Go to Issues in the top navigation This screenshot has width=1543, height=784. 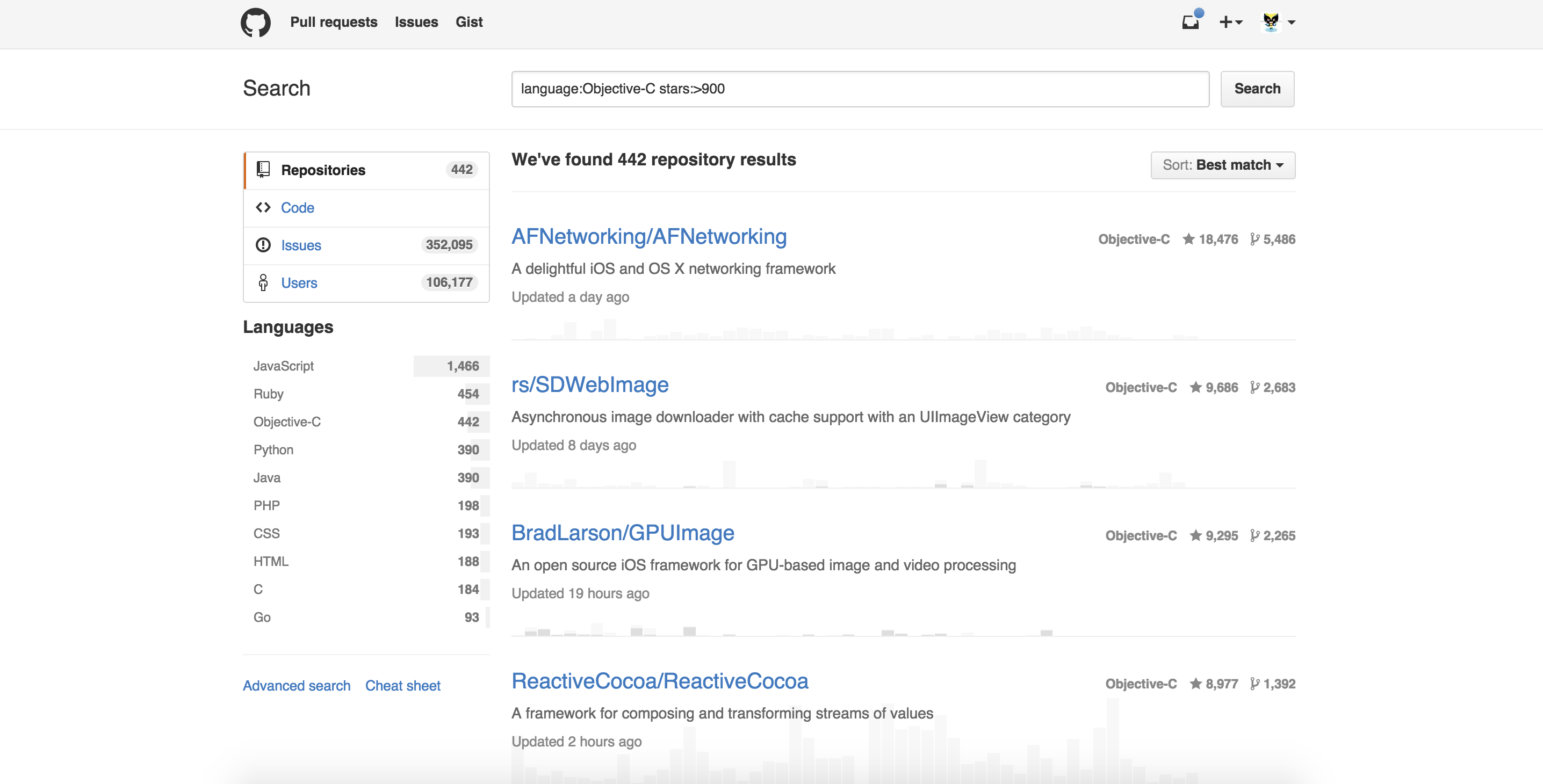tap(416, 22)
